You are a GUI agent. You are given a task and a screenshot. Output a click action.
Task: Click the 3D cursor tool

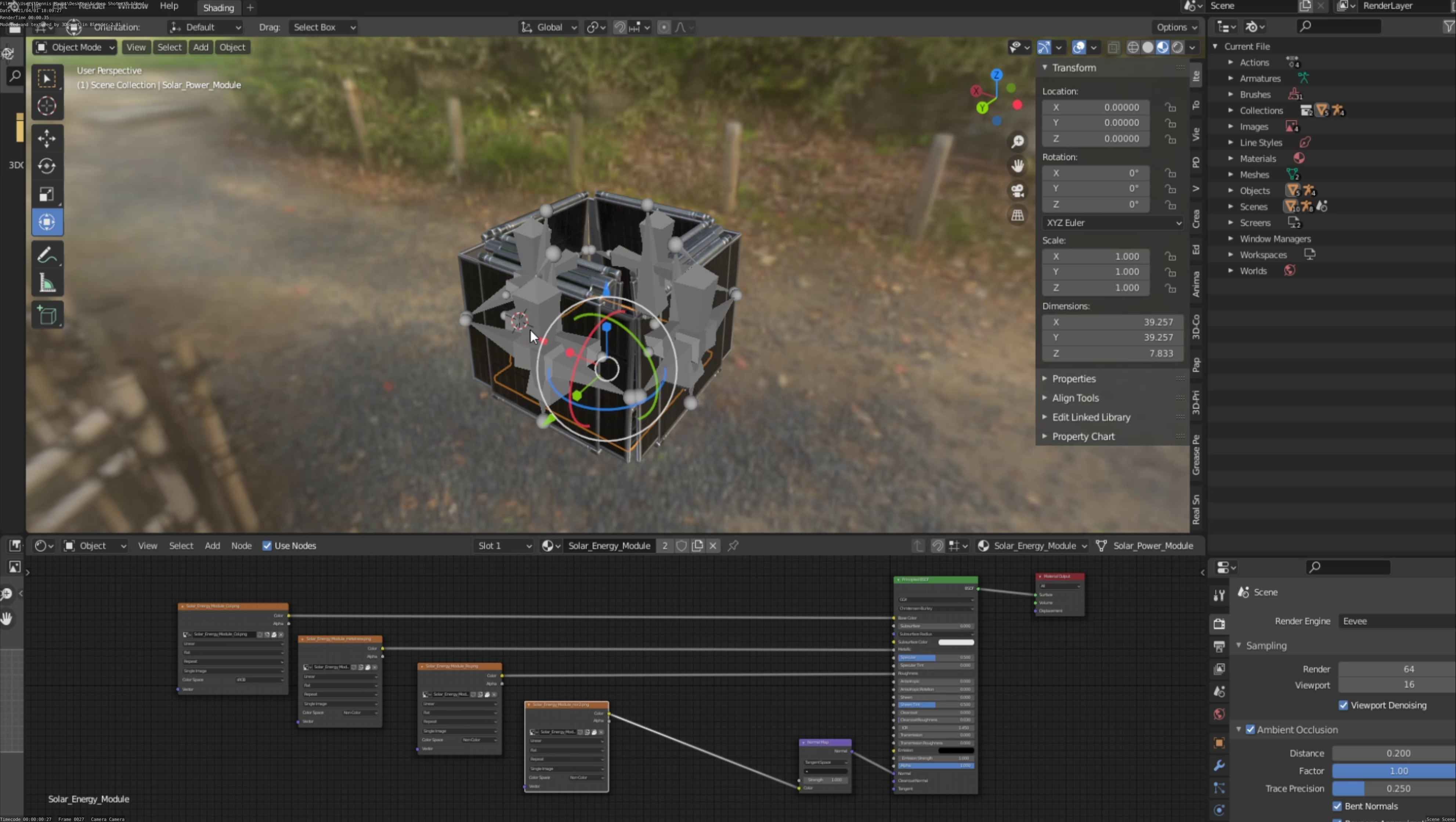coord(47,106)
